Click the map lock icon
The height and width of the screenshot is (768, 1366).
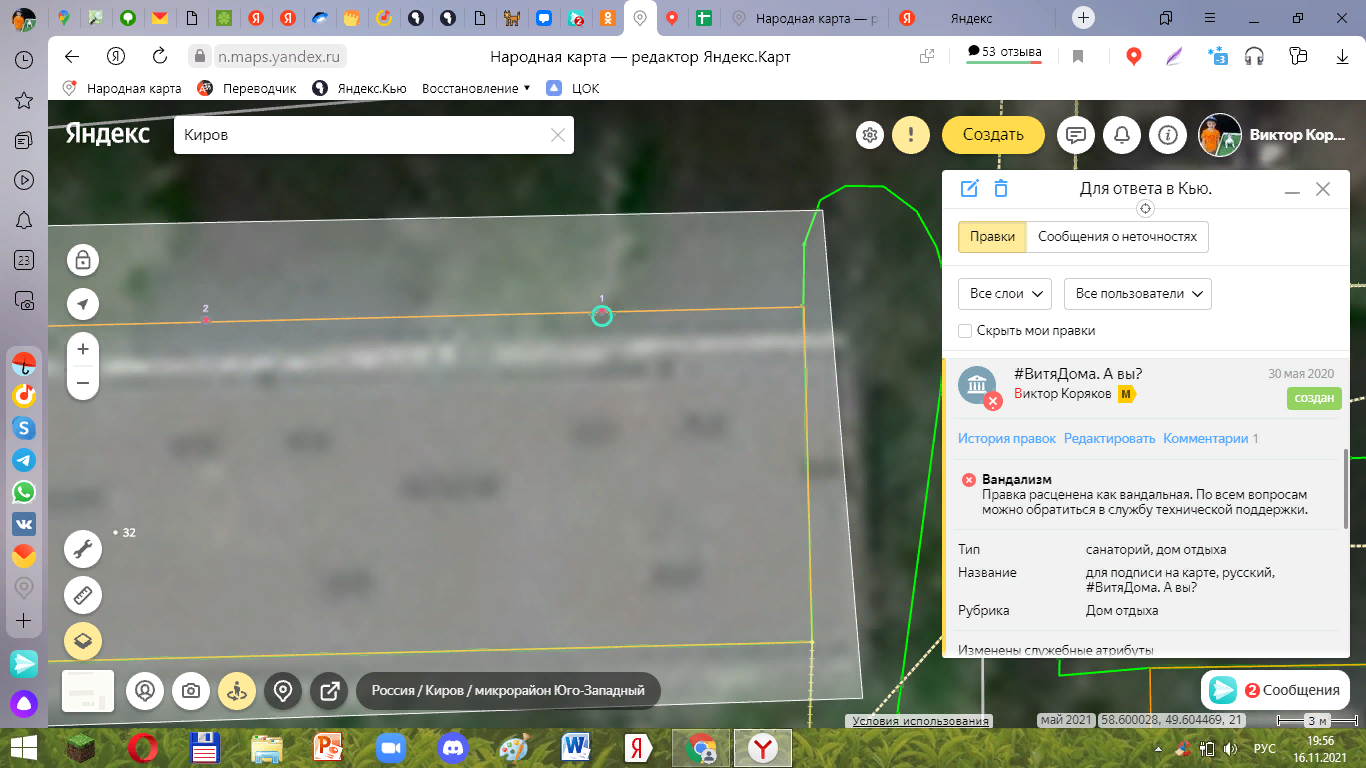pyautogui.click(x=83, y=260)
